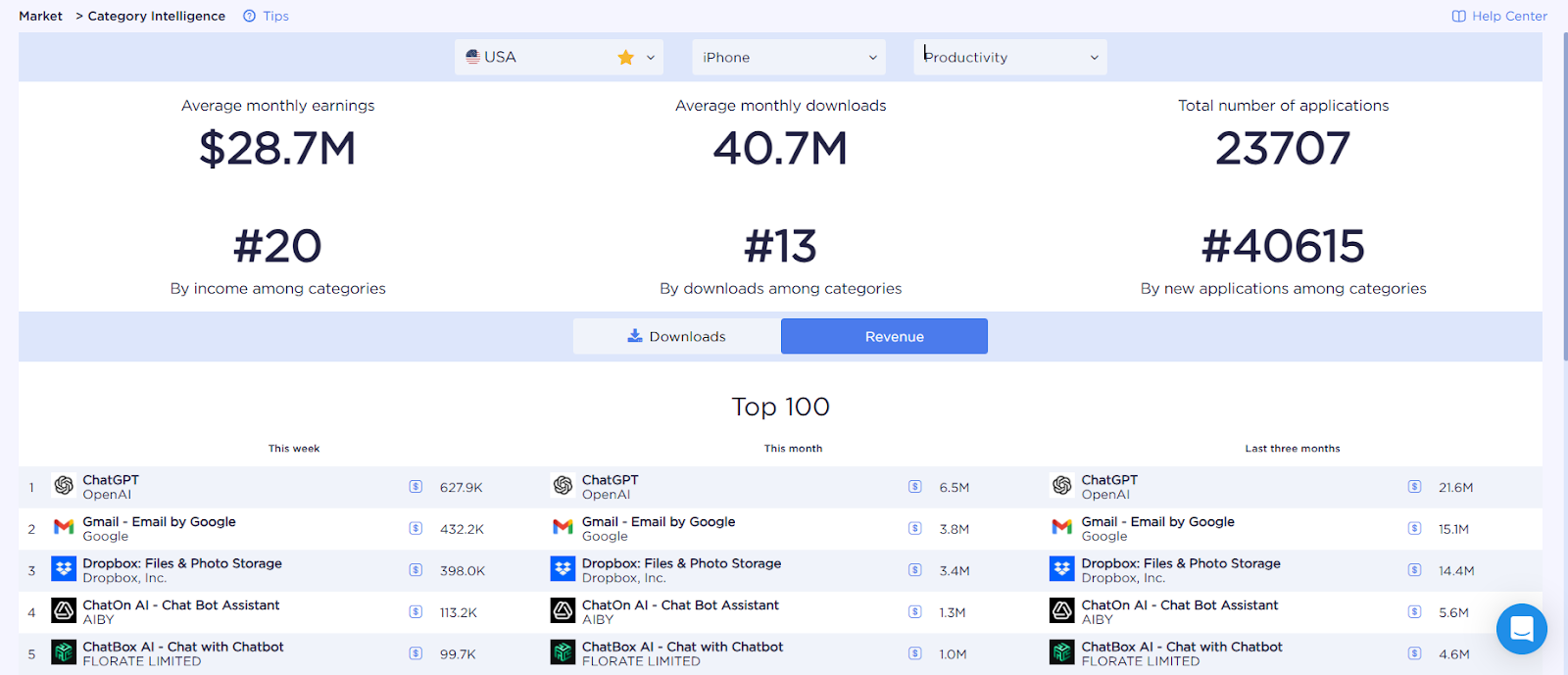The height and width of the screenshot is (675, 1568).
Task: Click FLORATE LIMITED developer in Last three months
Action: click(x=1141, y=661)
